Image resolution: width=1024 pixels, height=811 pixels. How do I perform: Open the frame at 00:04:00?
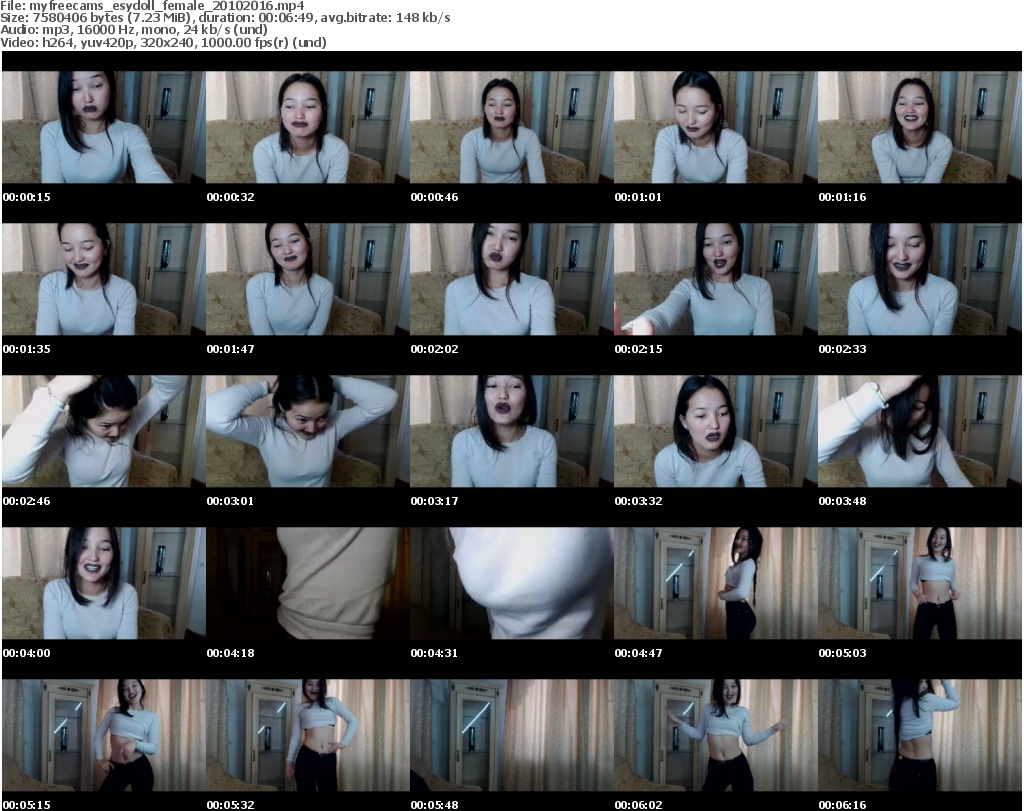pos(104,583)
